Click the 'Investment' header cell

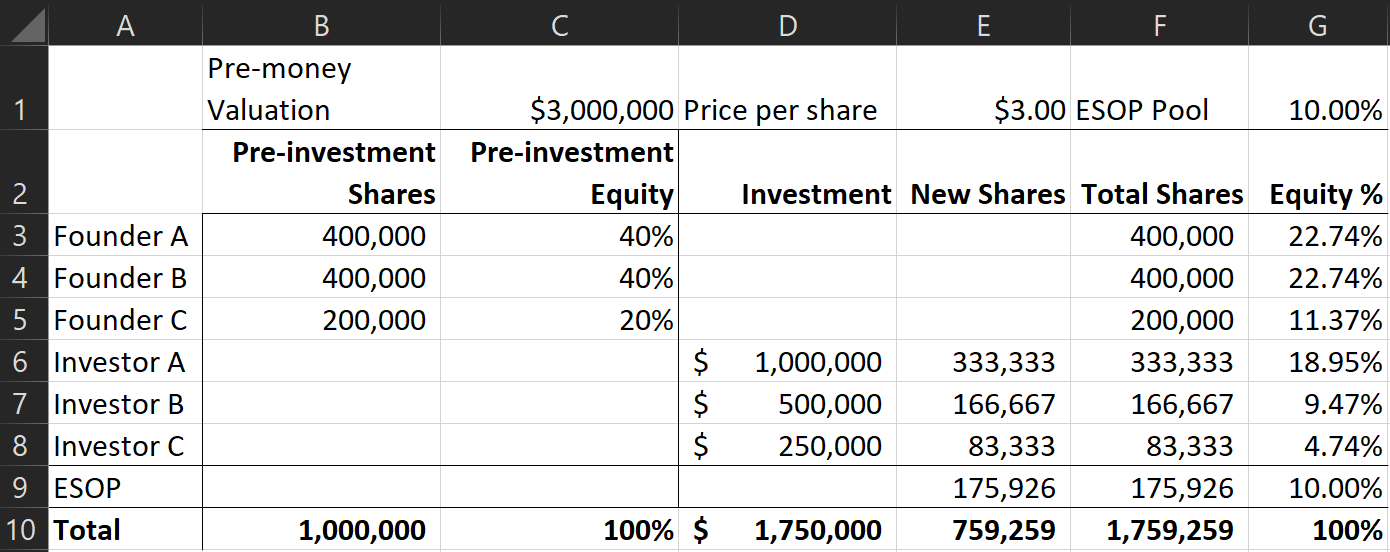point(788,172)
